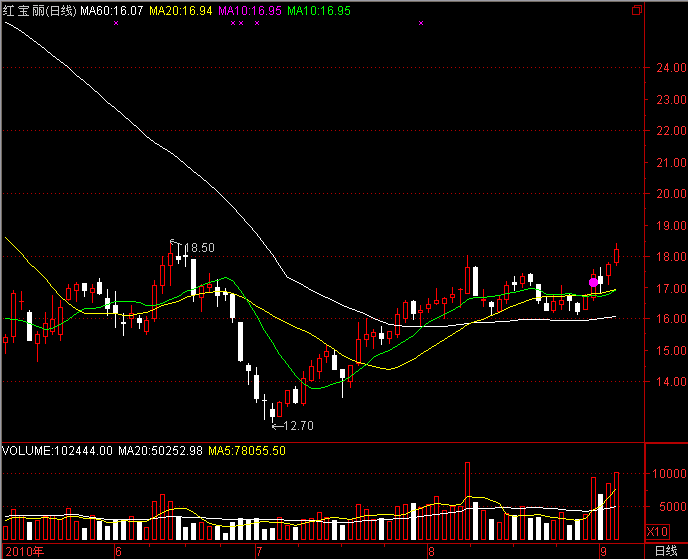Click the 14.00 price axis label
Image resolution: width=688 pixels, height=559 pixels.
pyautogui.click(x=671, y=381)
